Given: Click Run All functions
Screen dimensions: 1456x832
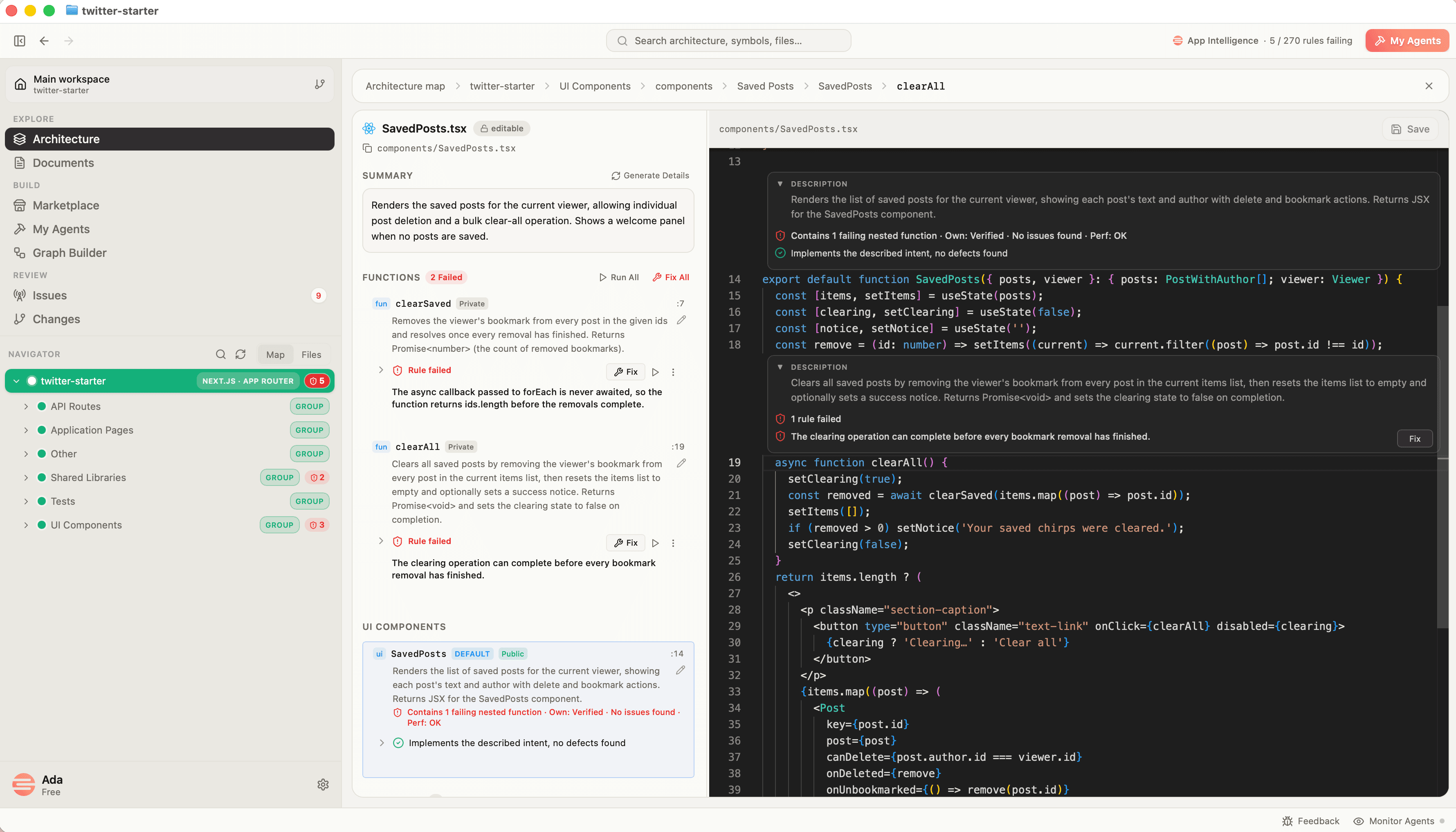Looking at the screenshot, I should click(619, 277).
